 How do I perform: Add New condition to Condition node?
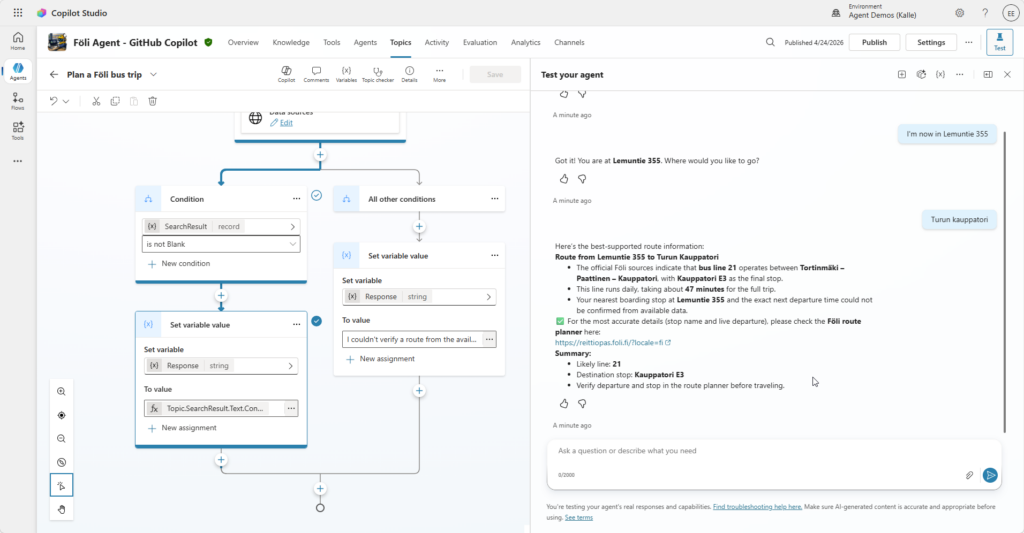point(179,264)
